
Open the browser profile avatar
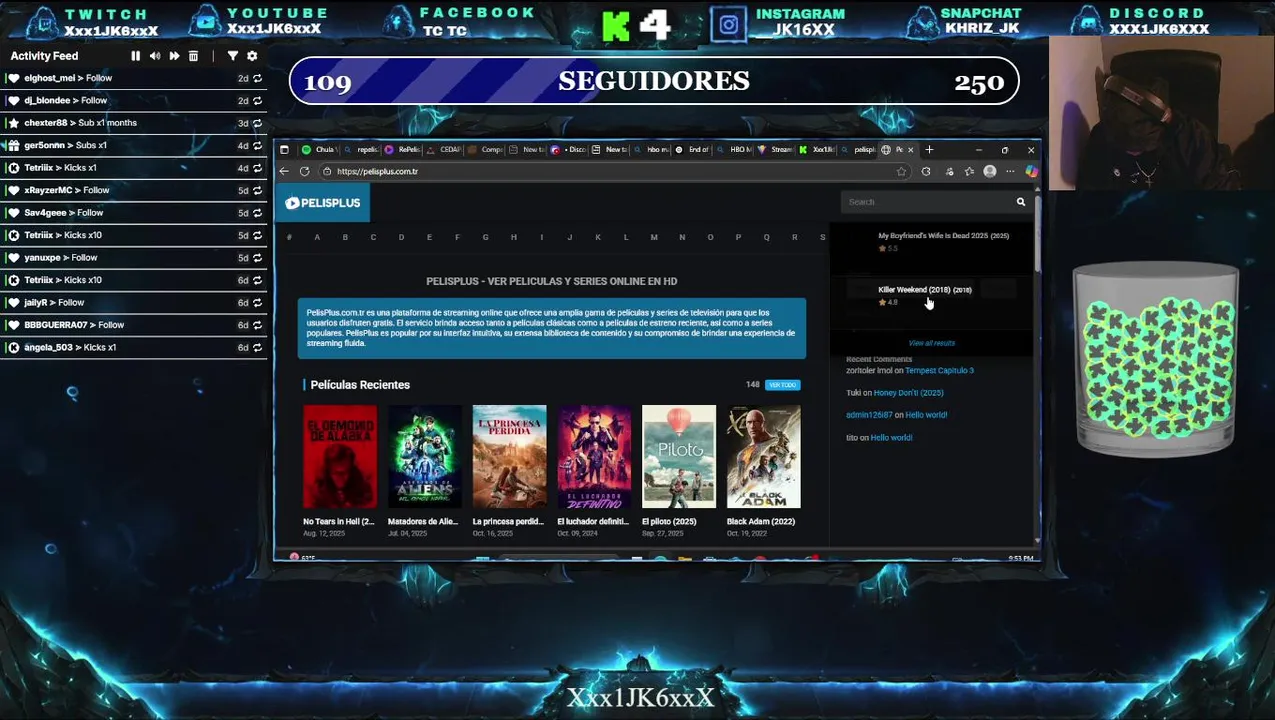(989, 171)
